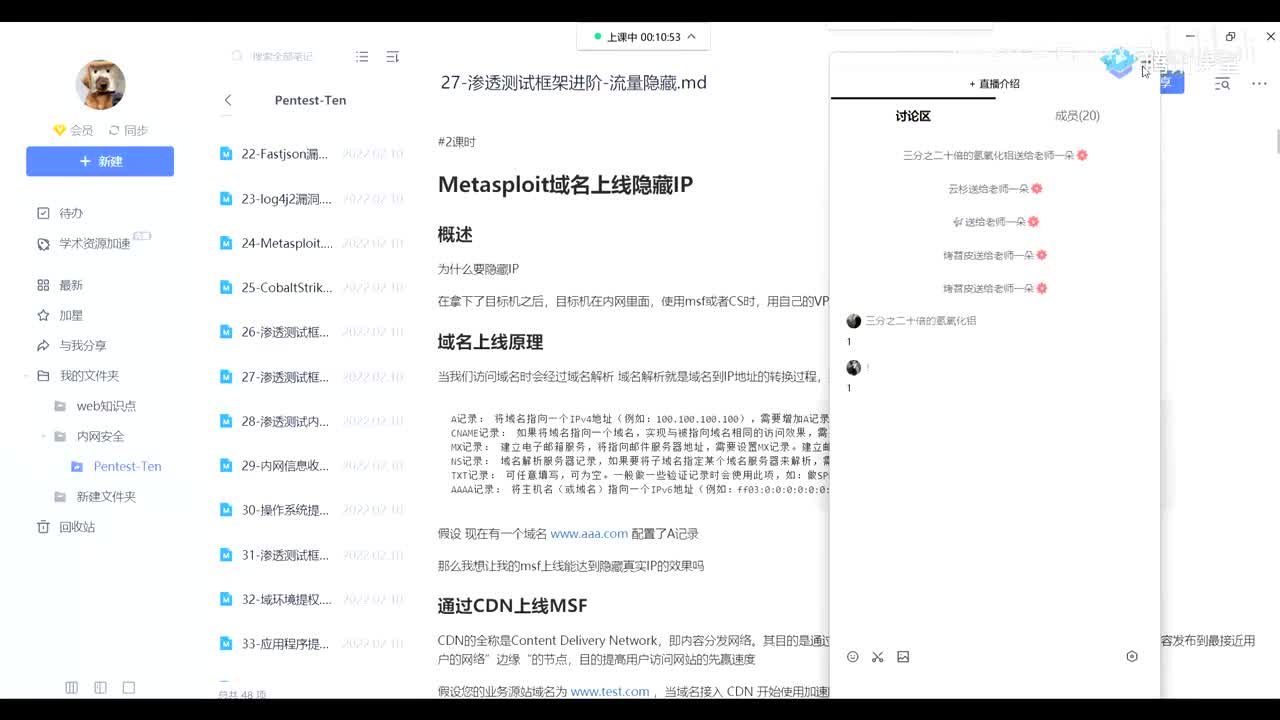Open the 会员 membership diamond icon

click(59, 130)
